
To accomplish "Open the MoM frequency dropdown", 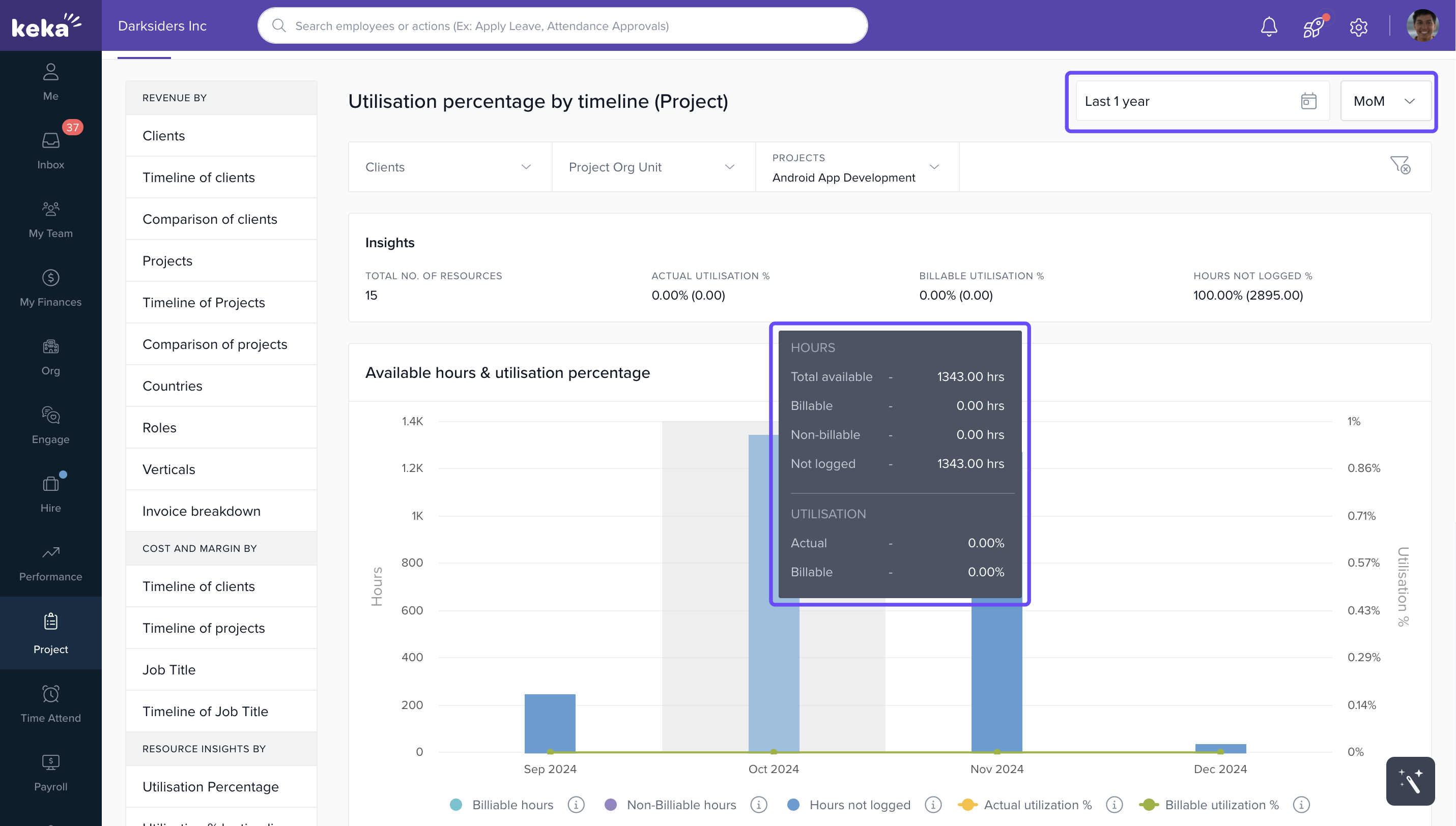I will pyautogui.click(x=1384, y=101).
